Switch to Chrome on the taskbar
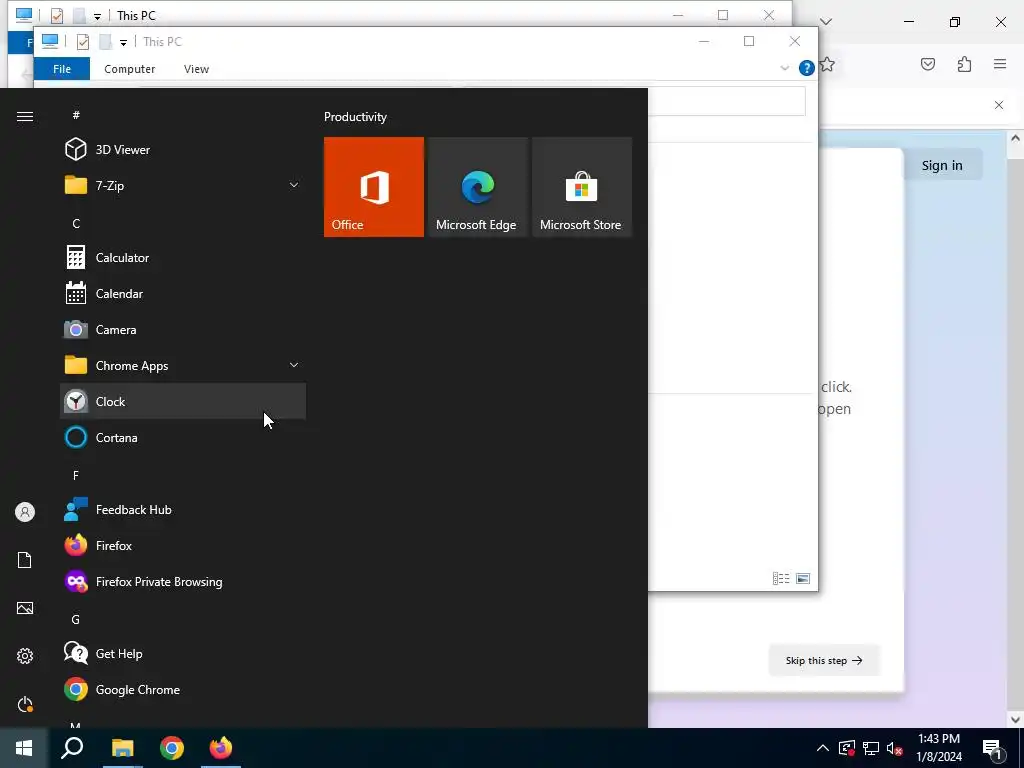1024x768 pixels. point(172,748)
